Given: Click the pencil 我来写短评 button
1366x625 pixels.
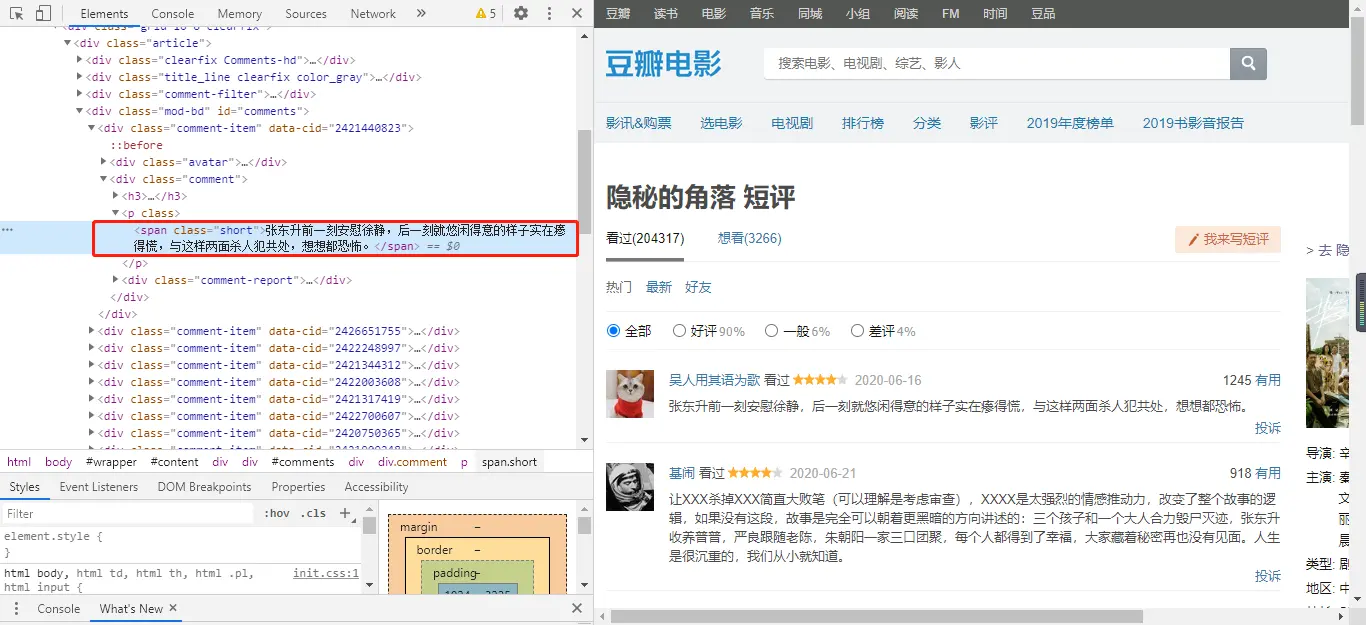Looking at the screenshot, I should tap(1228, 239).
